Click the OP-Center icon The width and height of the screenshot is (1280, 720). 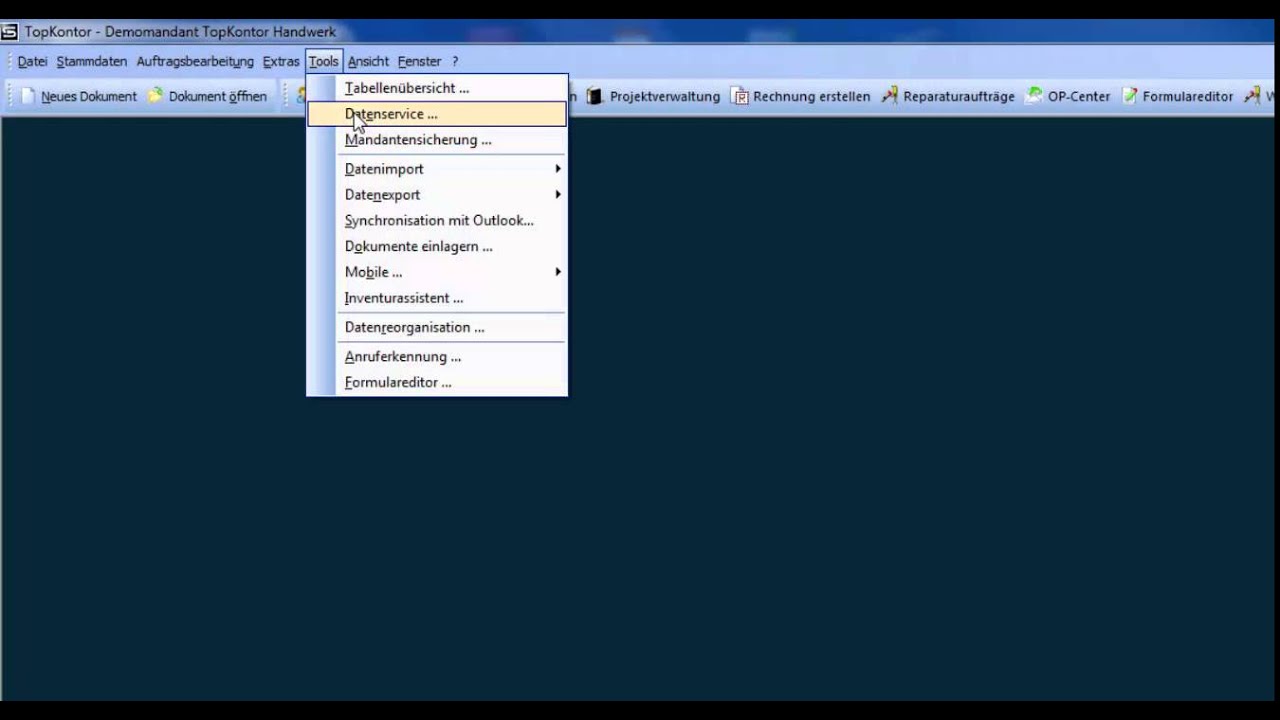pos(1034,96)
